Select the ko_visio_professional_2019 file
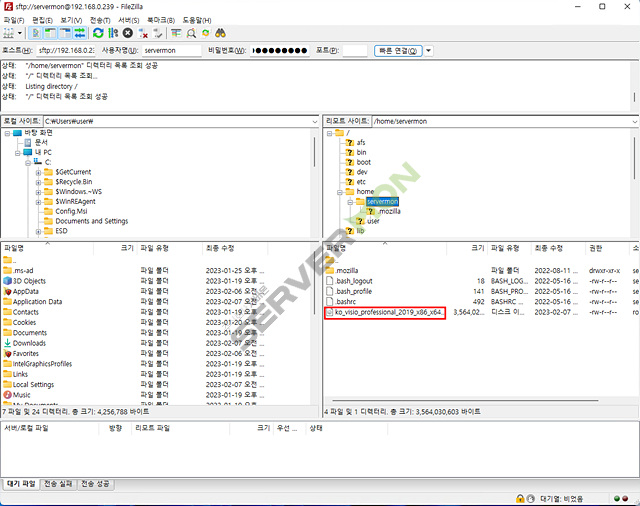The height and width of the screenshot is (506, 640). [x=384, y=313]
